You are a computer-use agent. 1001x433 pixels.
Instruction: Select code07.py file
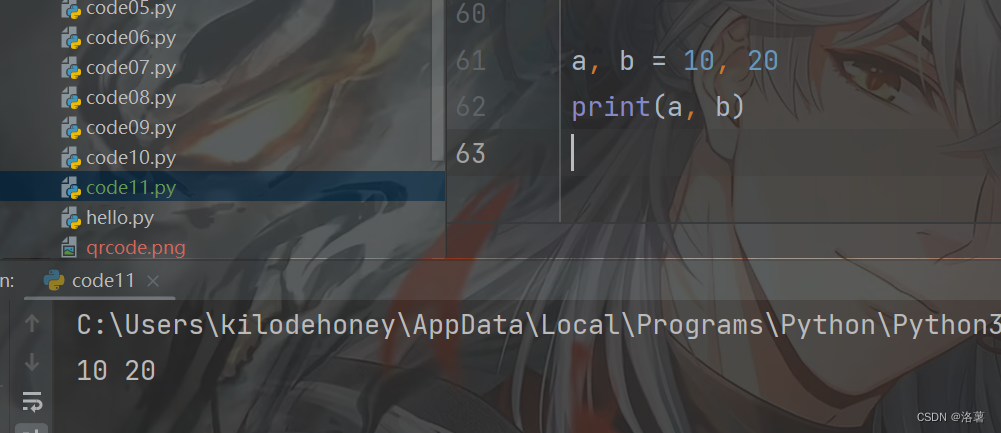click(x=131, y=68)
